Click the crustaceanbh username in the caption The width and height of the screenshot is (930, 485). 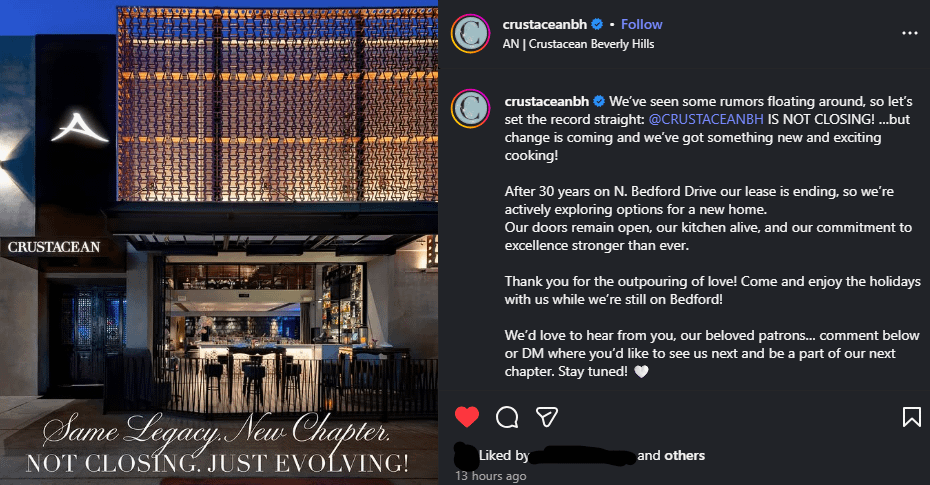tap(548, 102)
